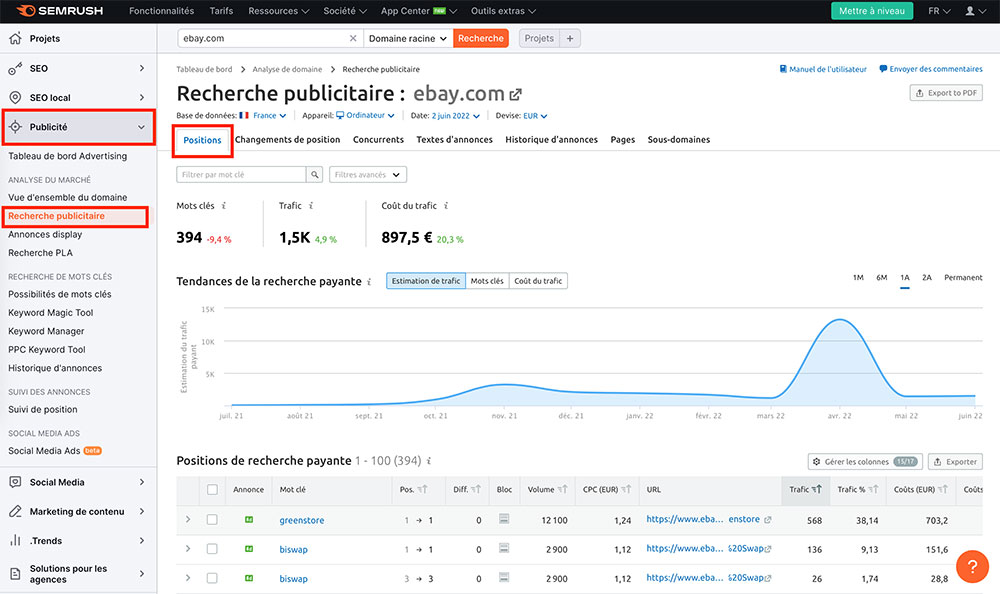Screen dimensions: 1000x594
Task: Click the greenstore keyword link
Action: coord(302,520)
